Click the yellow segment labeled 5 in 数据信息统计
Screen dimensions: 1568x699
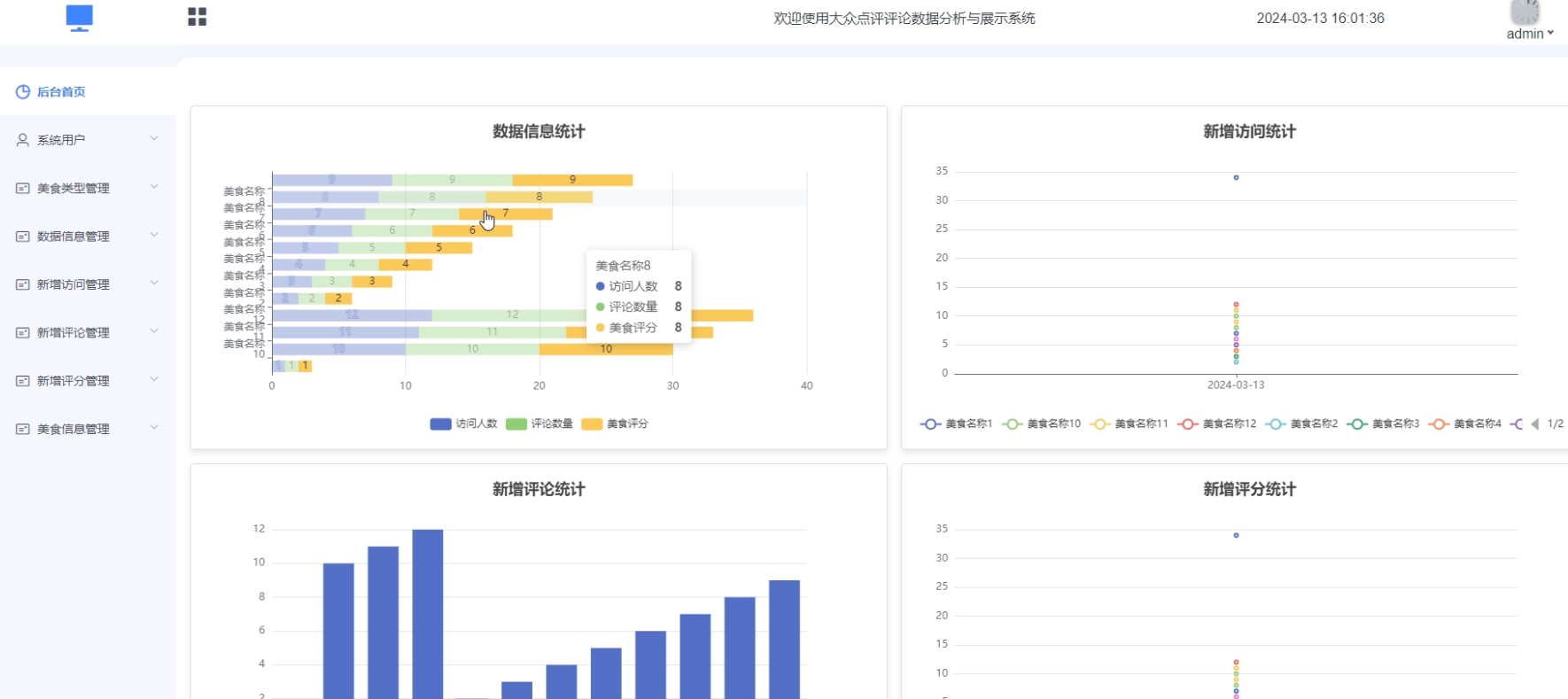pyautogui.click(x=439, y=248)
